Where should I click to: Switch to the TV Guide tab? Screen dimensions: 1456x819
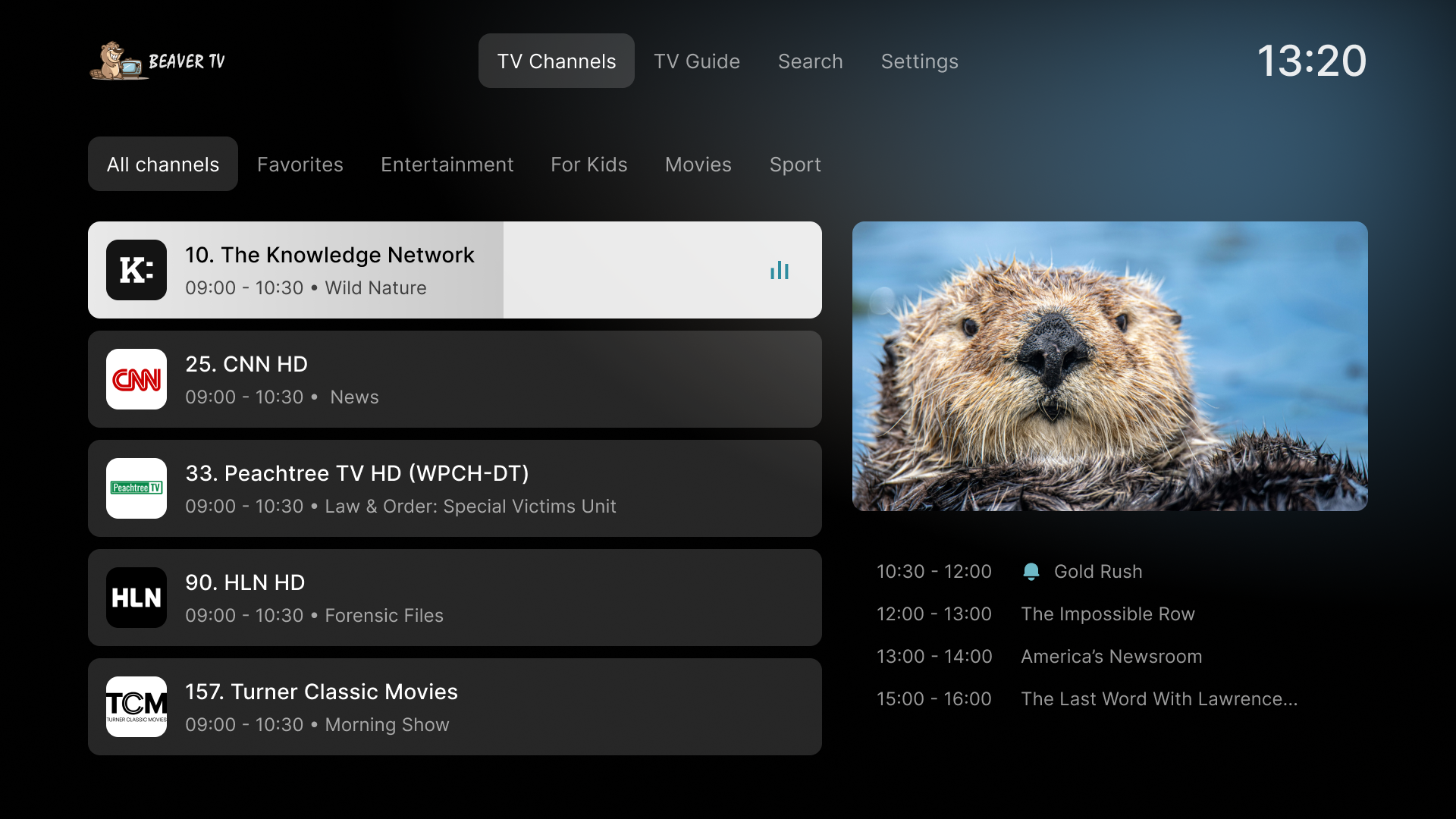[697, 61]
